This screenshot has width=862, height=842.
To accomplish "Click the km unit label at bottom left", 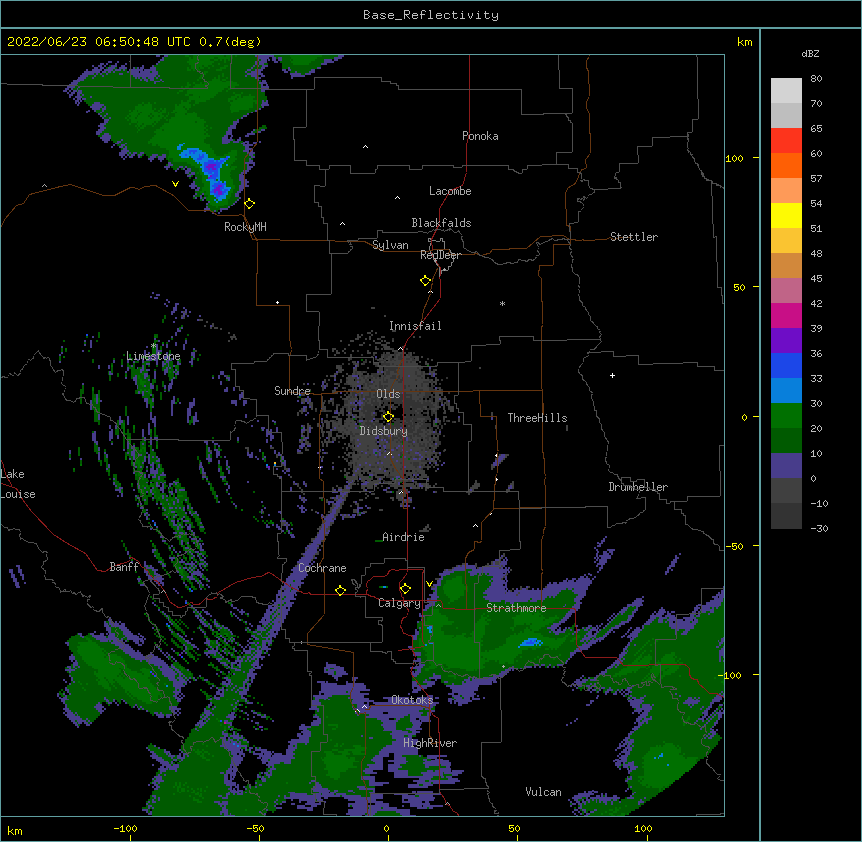I will point(15,830).
